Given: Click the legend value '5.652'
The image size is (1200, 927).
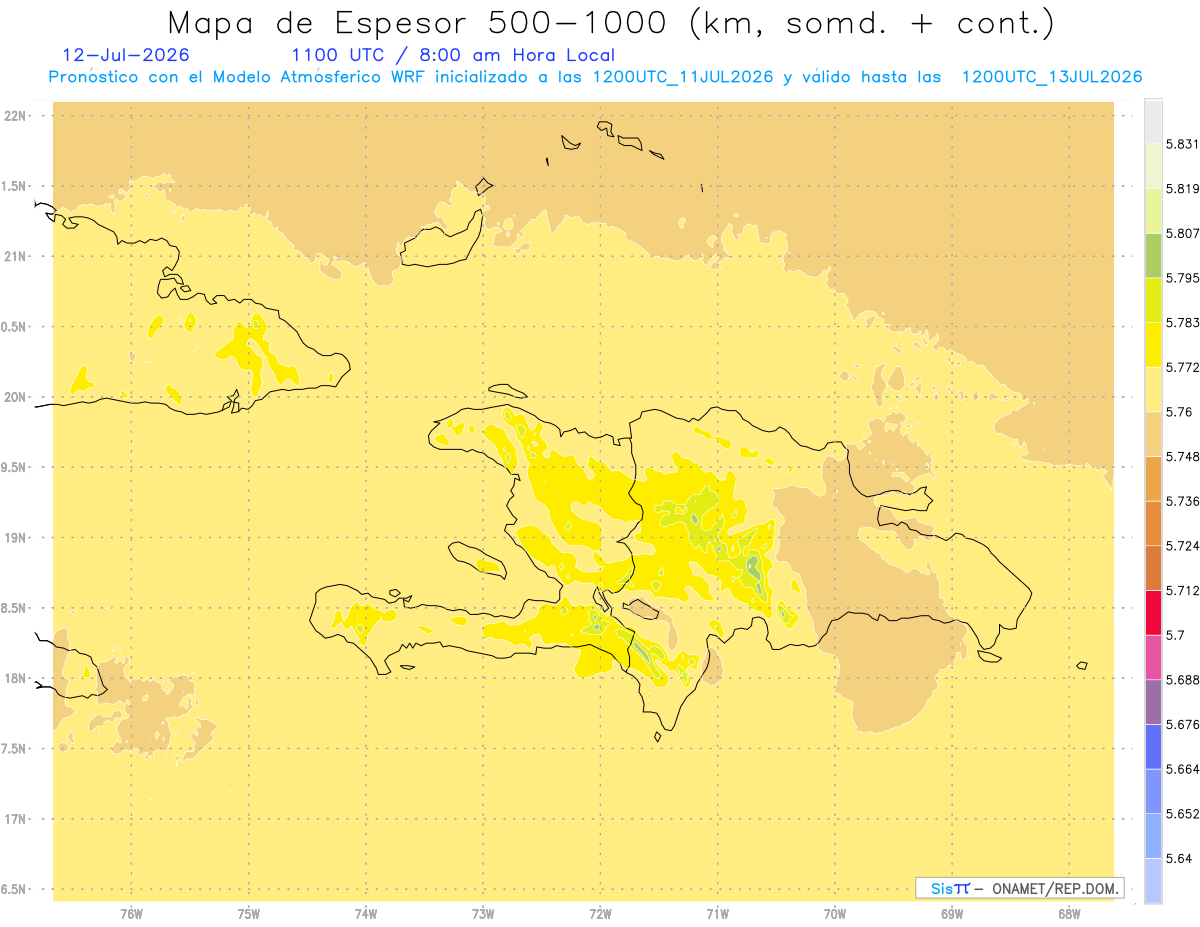Looking at the screenshot, I should [x=1183, y=814].
